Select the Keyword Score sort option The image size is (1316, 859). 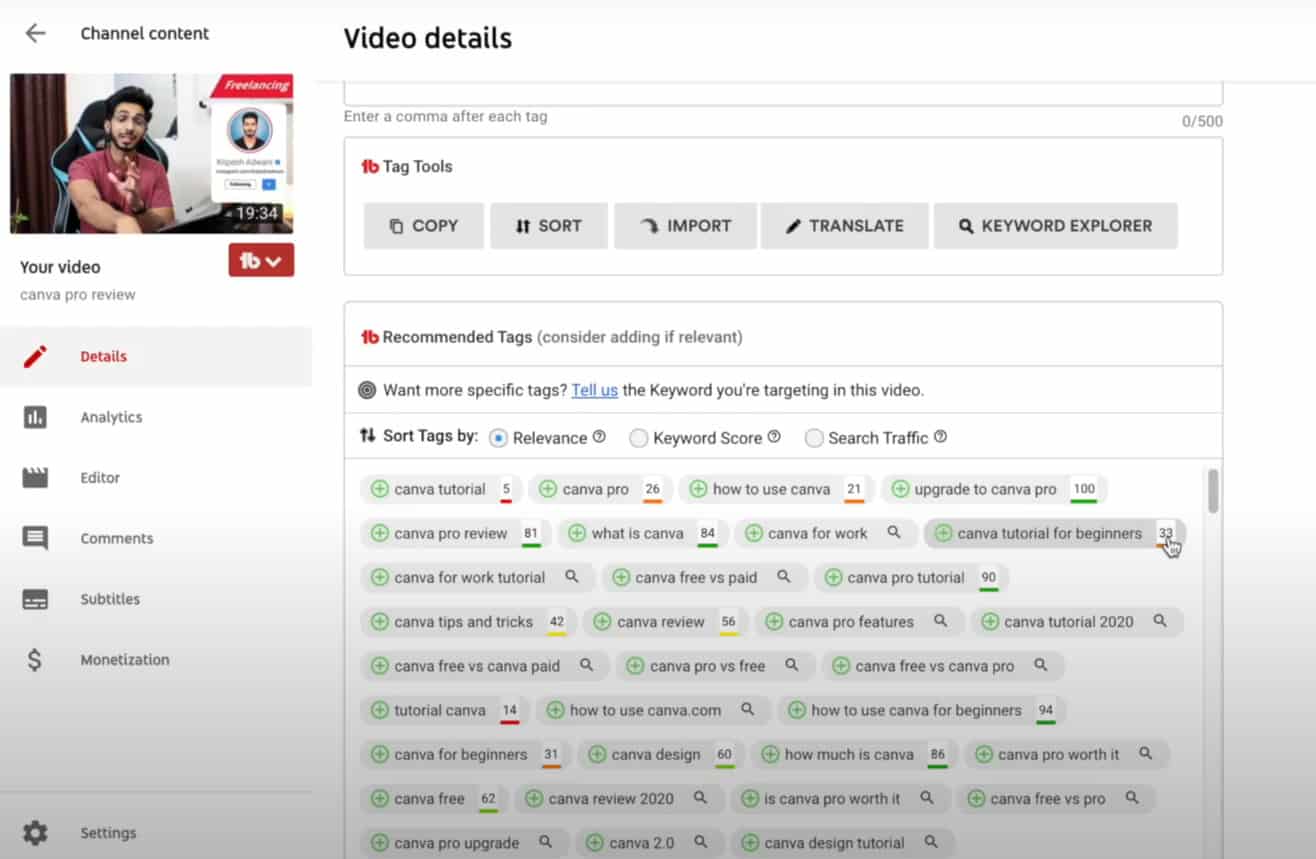point(638,438)
